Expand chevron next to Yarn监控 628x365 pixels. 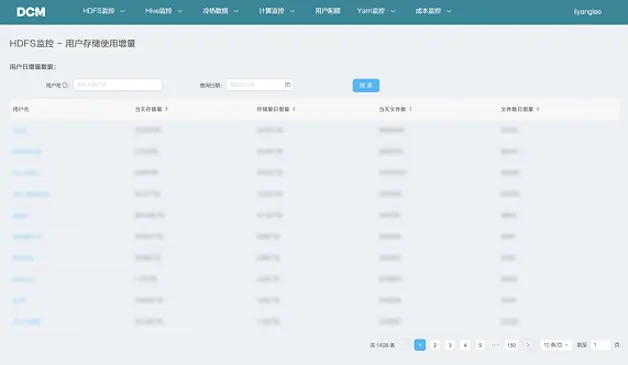click(393, 11)
